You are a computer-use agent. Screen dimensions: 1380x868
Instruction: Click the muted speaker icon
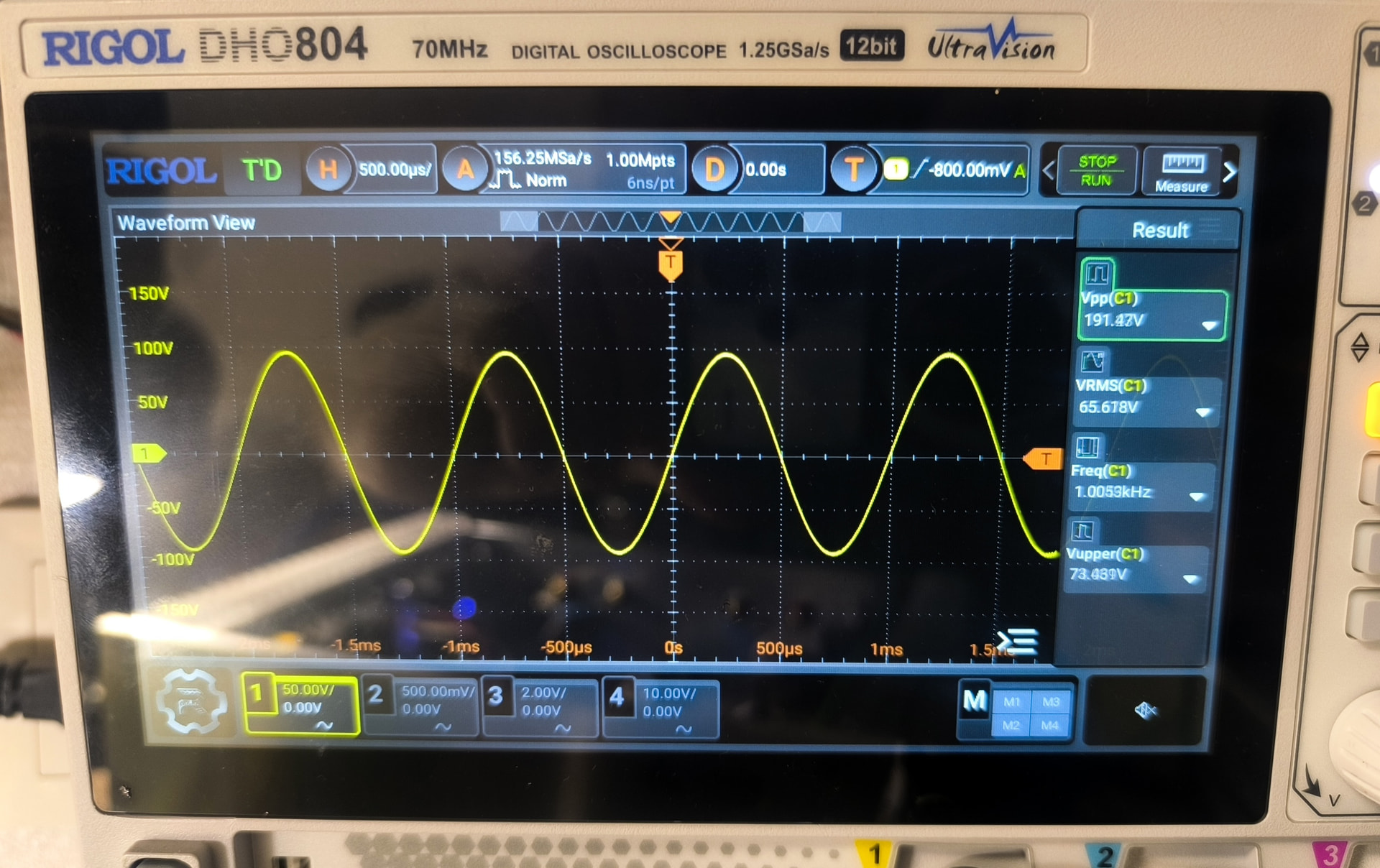point(1145,711)
